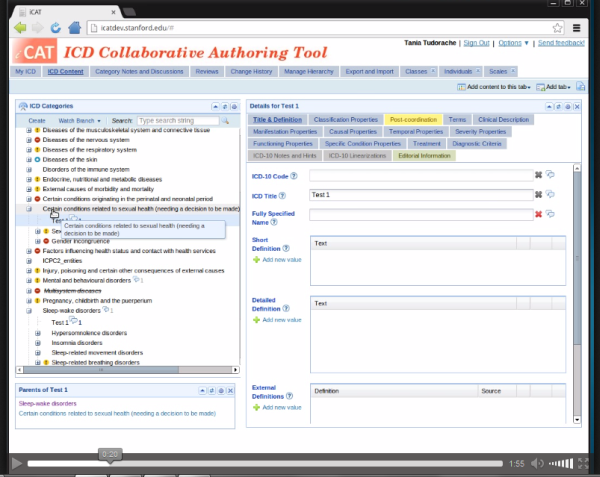Select the Classification Properties tab

coord(346,120)
